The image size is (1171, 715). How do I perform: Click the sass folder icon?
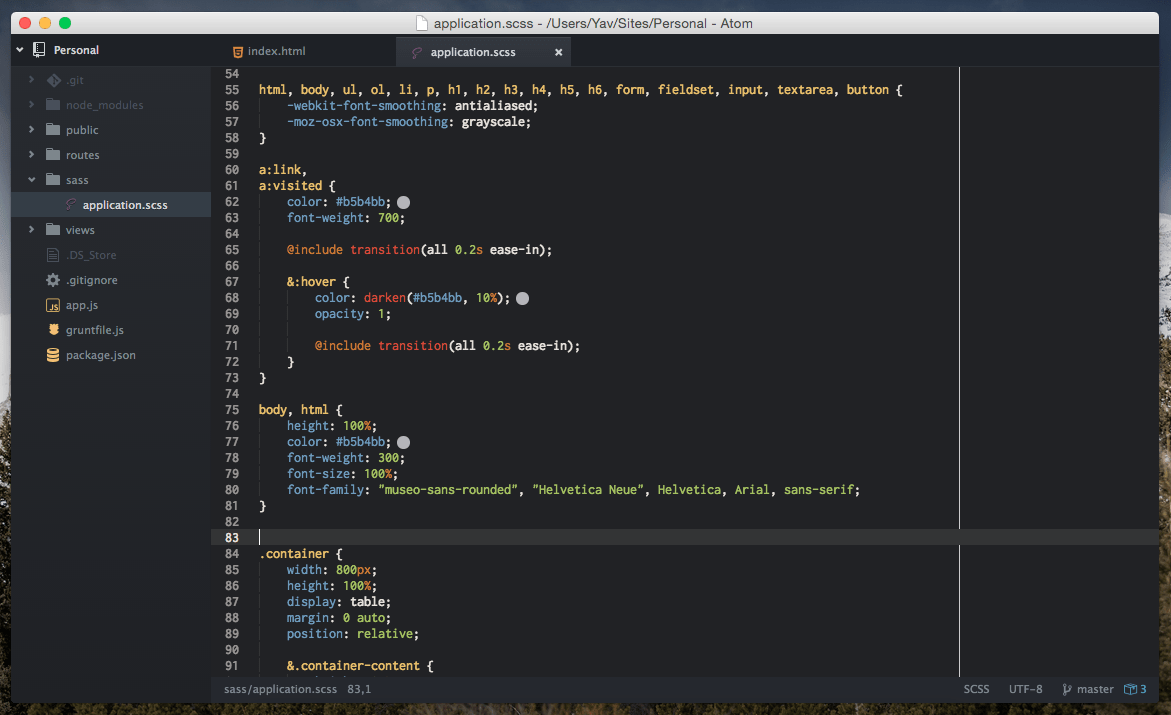(53, 179)
